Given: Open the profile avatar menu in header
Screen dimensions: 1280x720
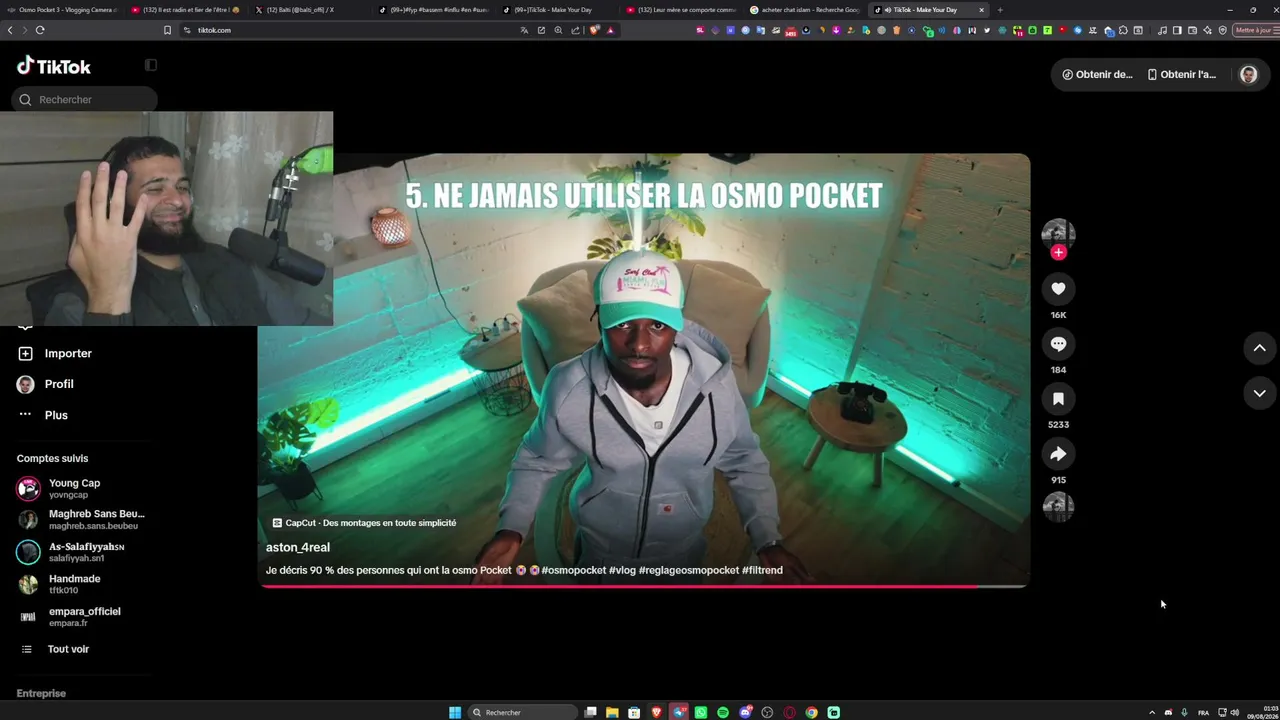Looking at the screenshot, I should point(1248,74).
